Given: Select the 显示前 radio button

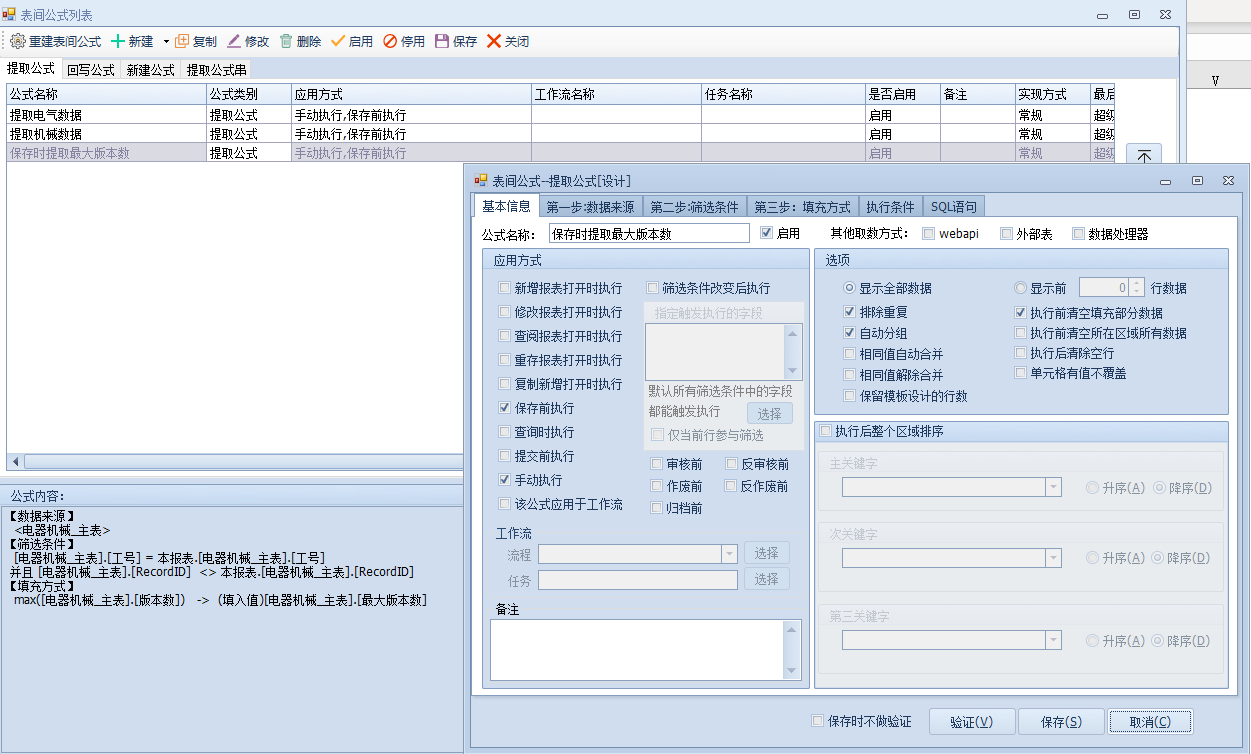Looking at the screenshot, I should tap(1021, 288).
